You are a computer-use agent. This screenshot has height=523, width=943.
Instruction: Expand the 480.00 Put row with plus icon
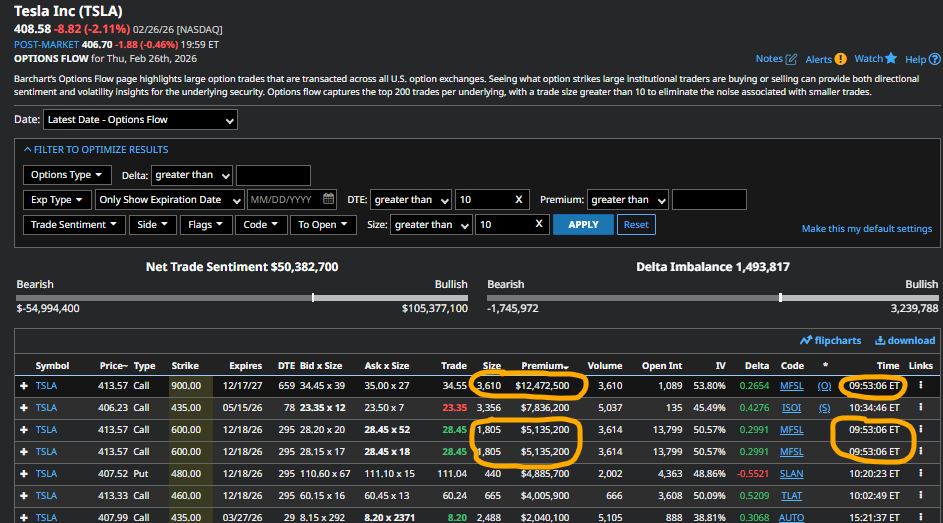pos(23,474)
